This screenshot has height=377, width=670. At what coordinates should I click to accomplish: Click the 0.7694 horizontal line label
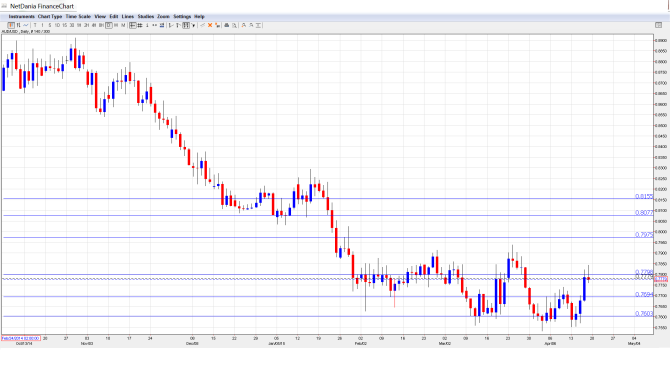(644, 295)
